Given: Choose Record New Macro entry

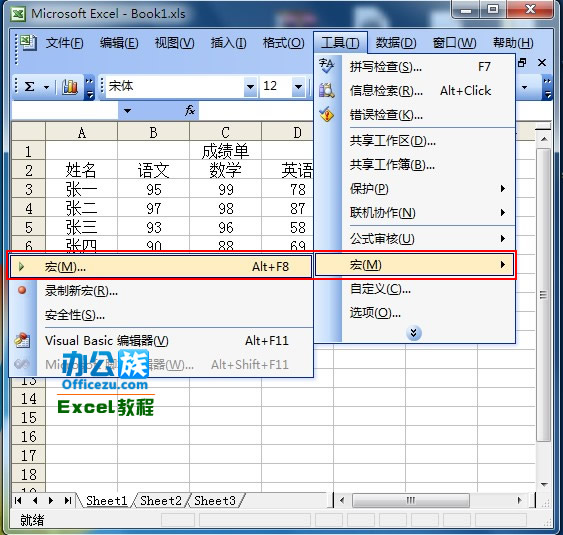Looking at the screenshot, I should (161, 290).
